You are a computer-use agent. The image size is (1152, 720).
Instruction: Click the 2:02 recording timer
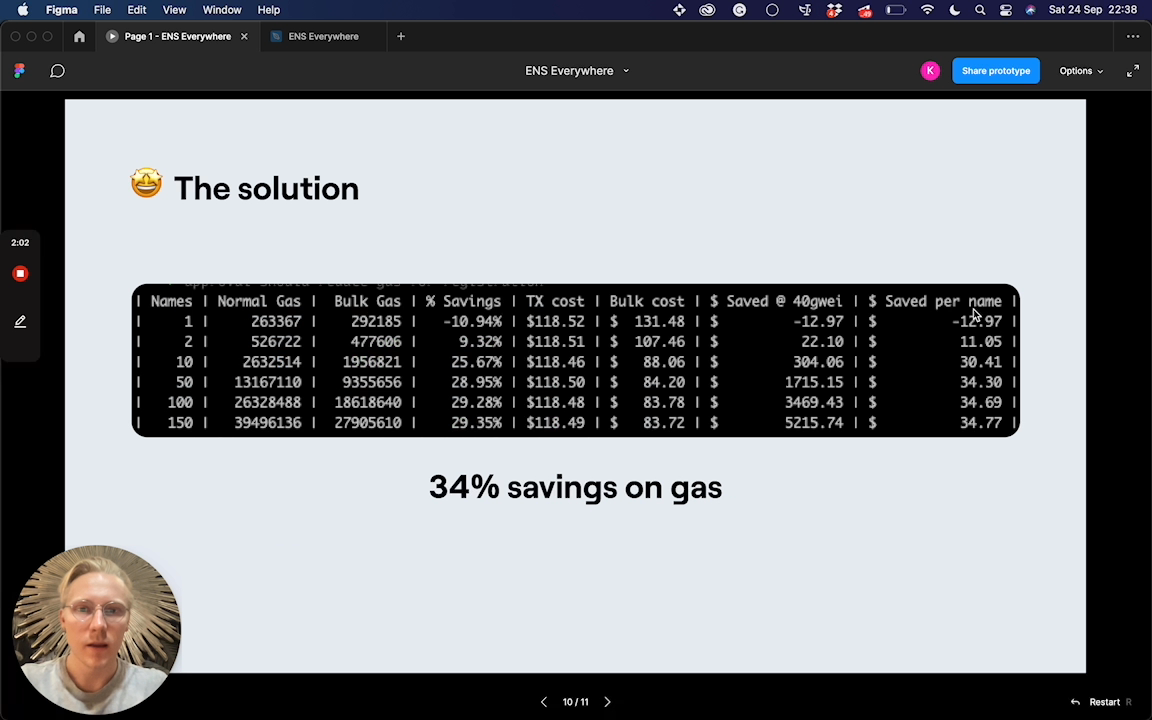point(20,242)
